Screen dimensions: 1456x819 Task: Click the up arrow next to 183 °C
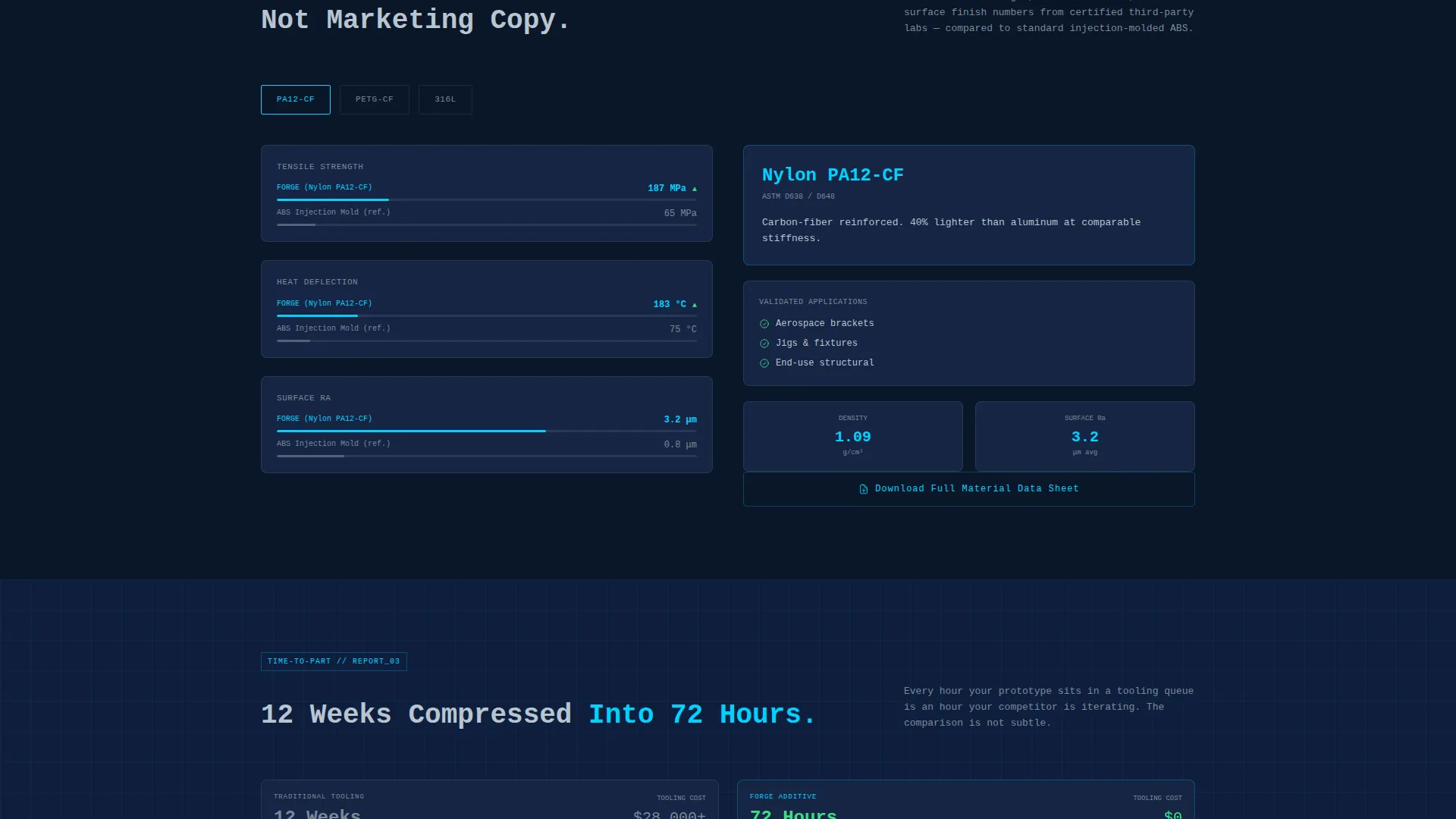pos(694,305)
